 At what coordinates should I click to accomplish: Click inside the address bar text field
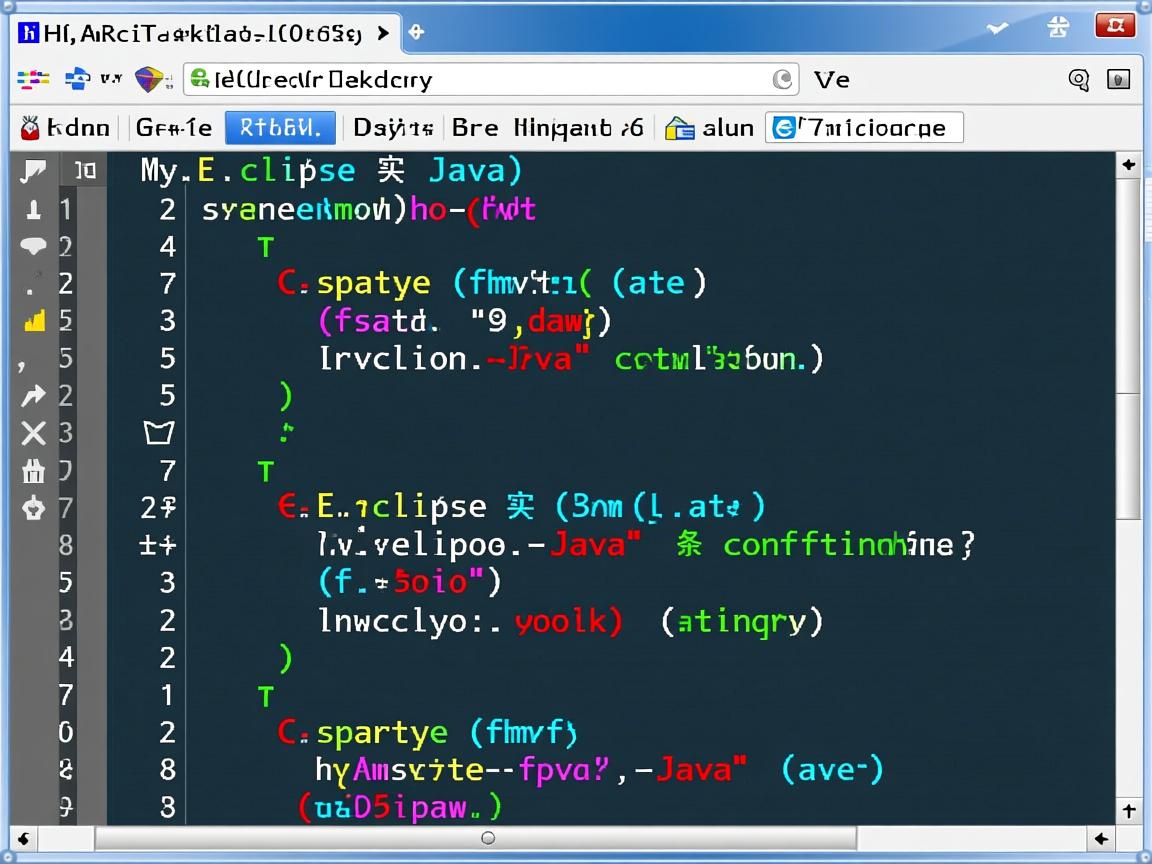click(x=480, y=80)
